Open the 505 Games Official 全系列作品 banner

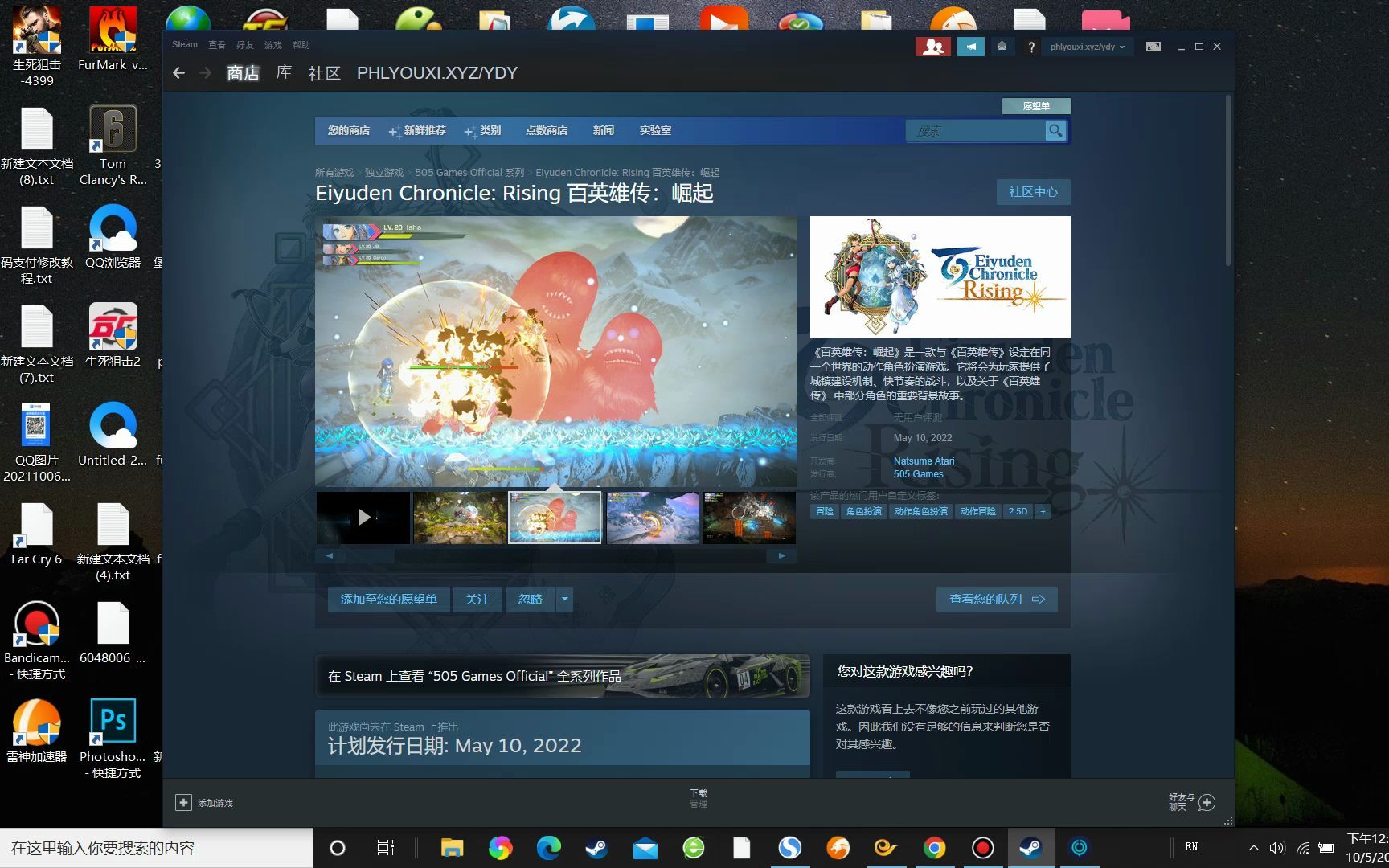[x=562, y=676]
